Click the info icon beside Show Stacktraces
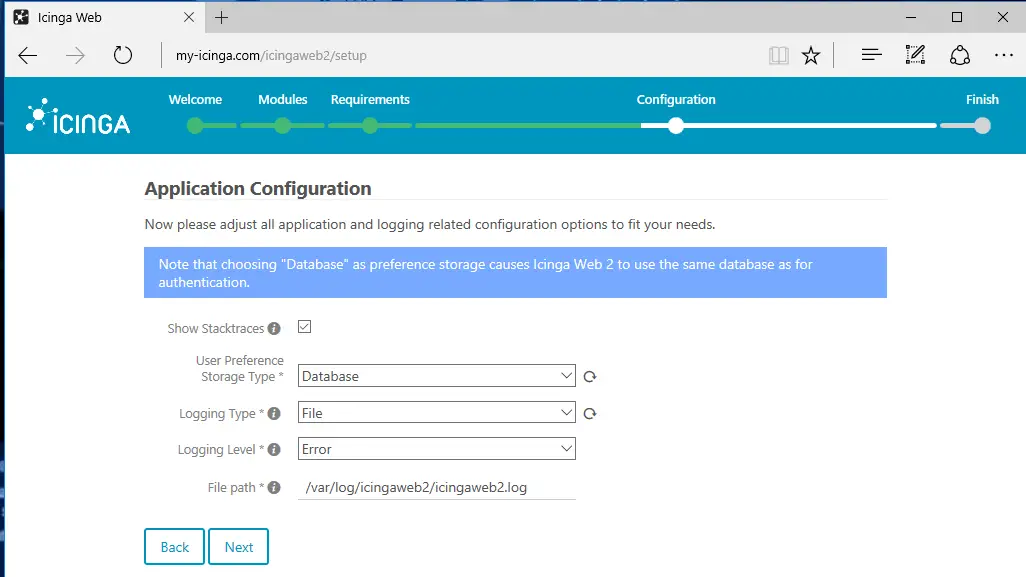The width and height of the screenshot is (1026, 577). [x=274, y=328]
